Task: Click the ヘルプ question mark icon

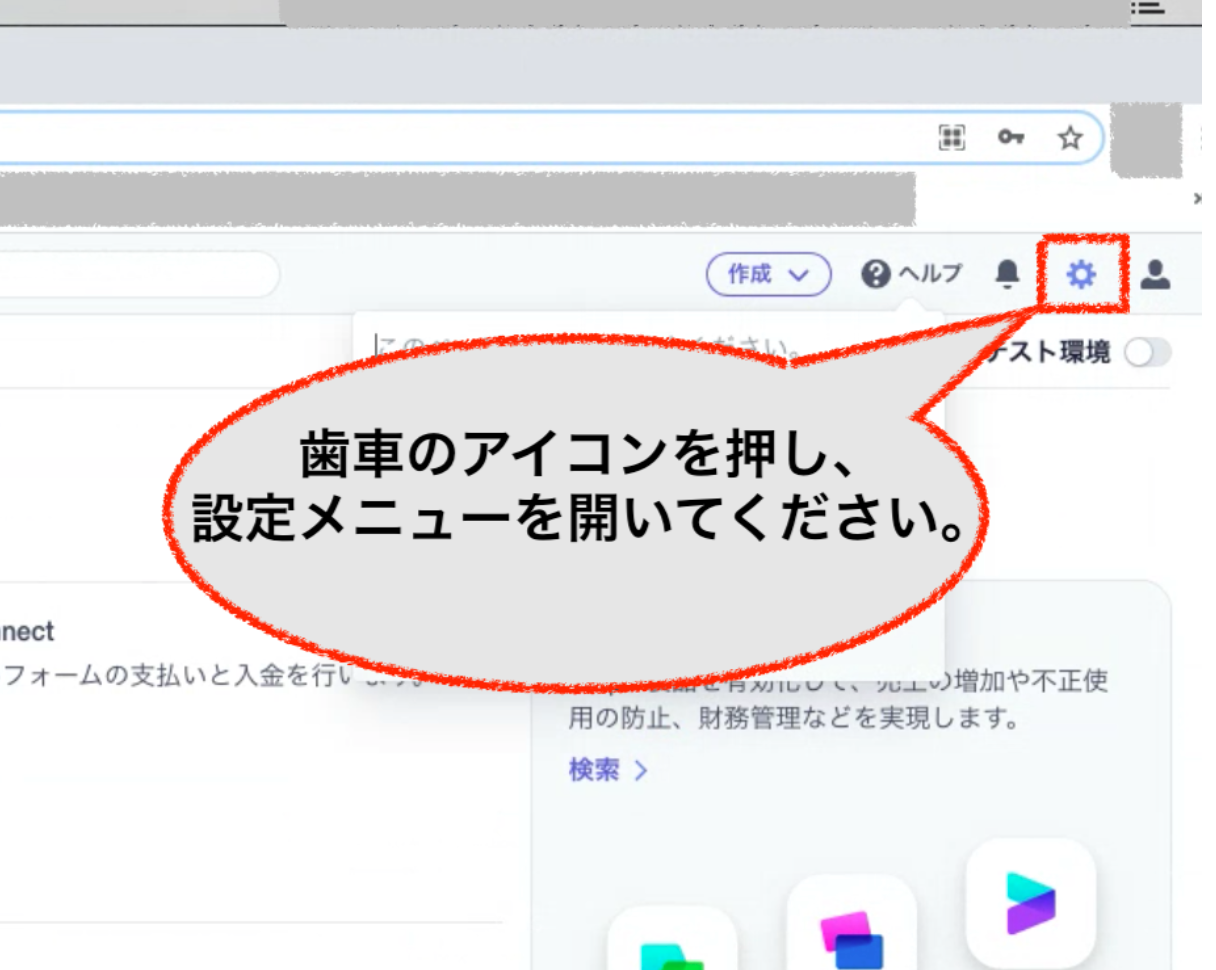Action: (x=875, y=274)
